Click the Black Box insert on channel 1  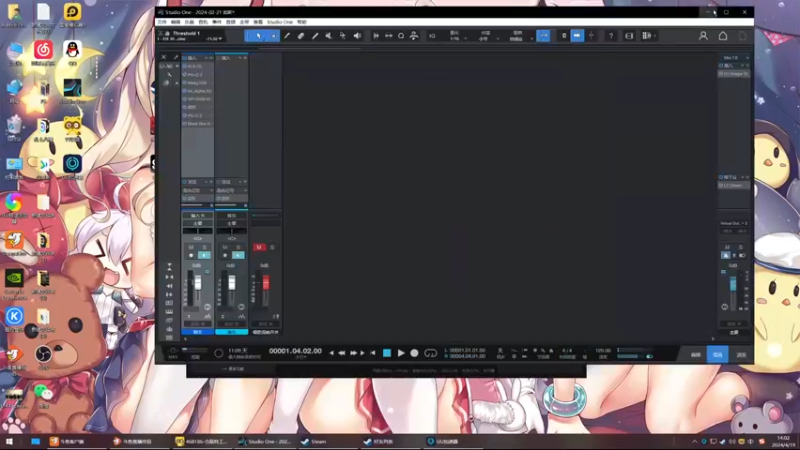coord(198,123)
